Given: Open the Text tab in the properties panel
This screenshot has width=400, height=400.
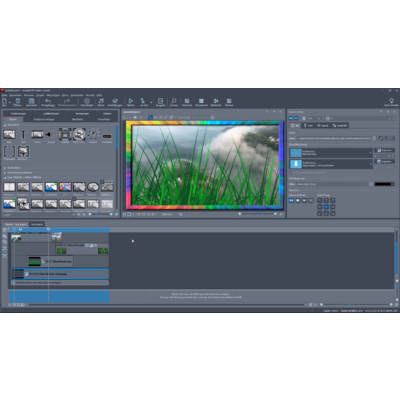Looking at the screenshot, I should click(x=308, y=126).
